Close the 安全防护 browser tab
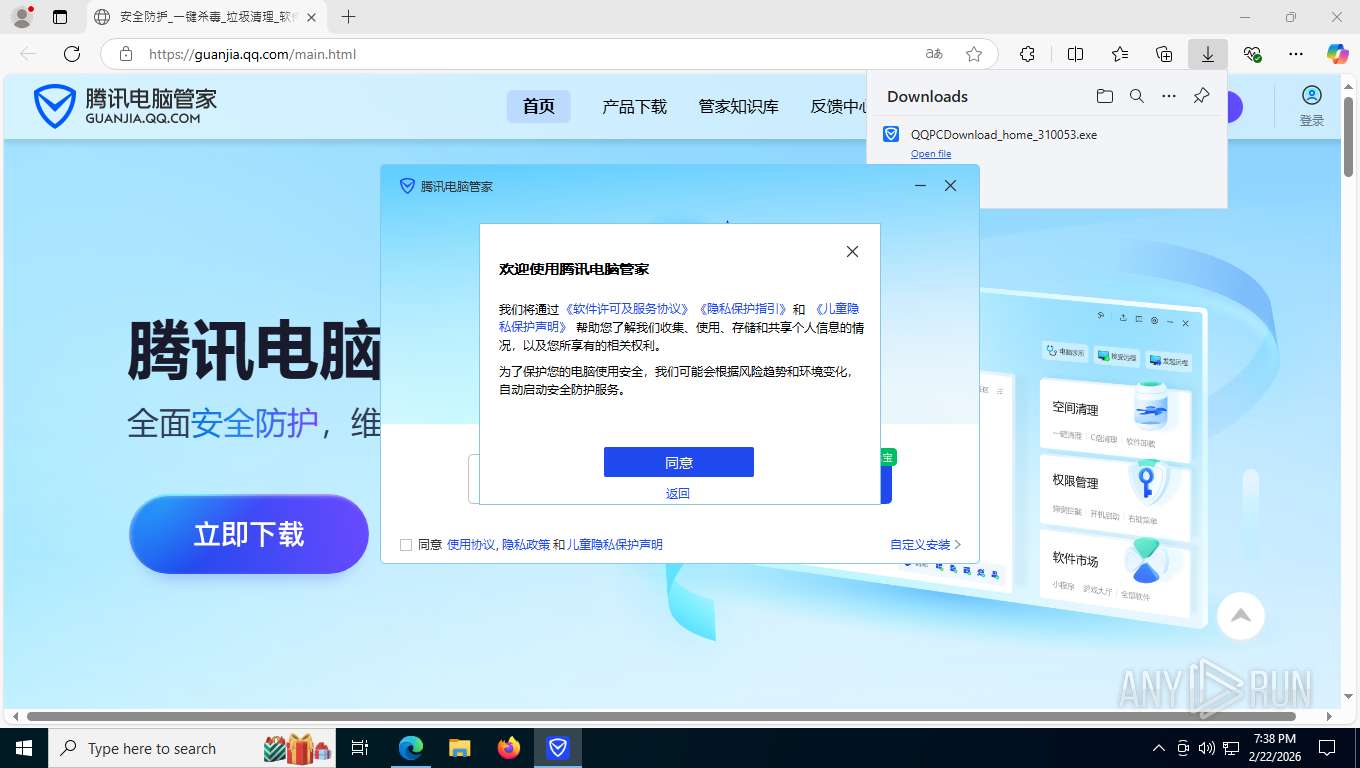The height and width of the screenshot is (768, 1360). click(x=311, y=17)
